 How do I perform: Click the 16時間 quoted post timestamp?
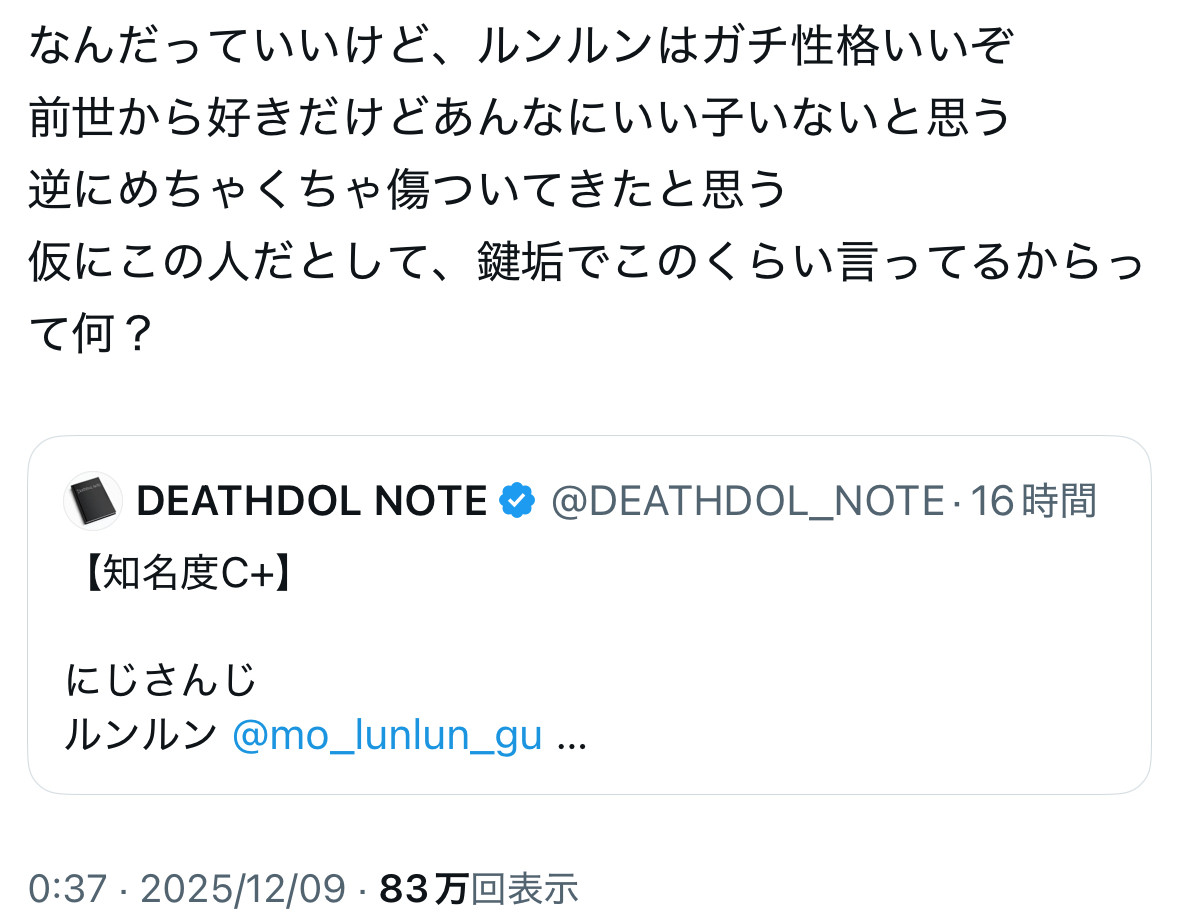(x=1034, y=501)
